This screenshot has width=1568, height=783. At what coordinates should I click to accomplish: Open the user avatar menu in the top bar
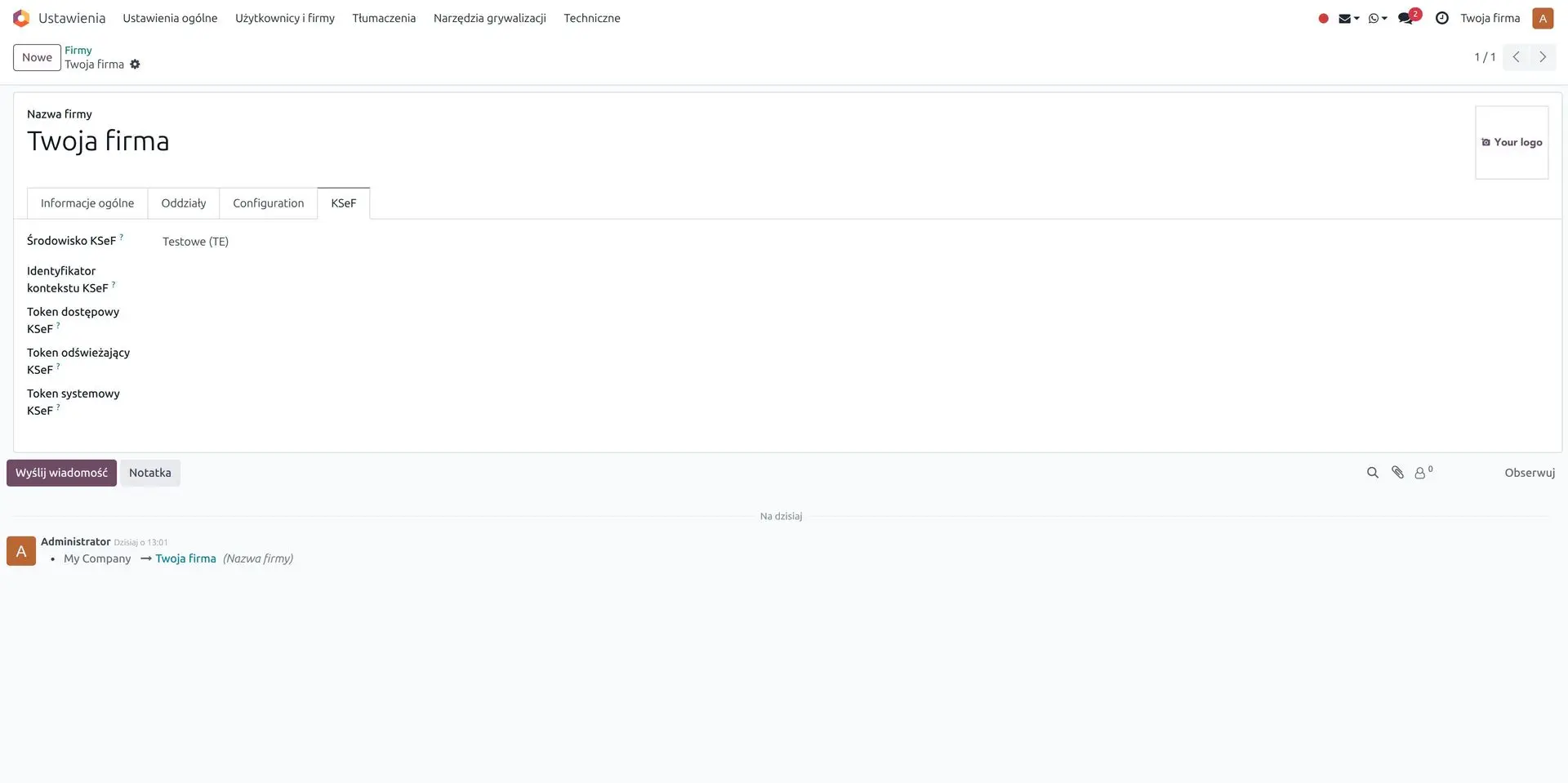tap(1543, 18)
